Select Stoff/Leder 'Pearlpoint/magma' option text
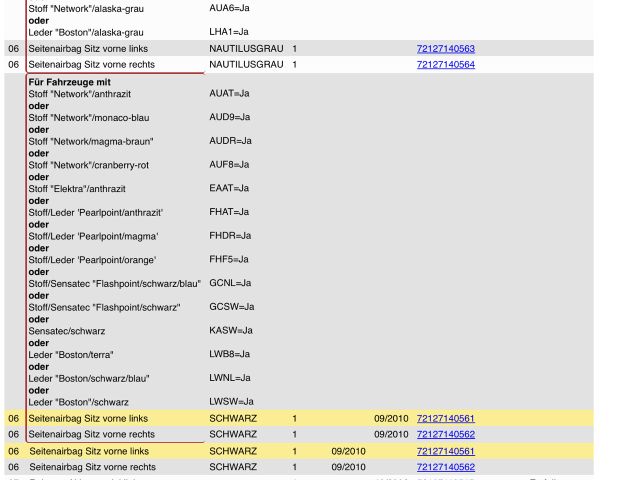The height and width of the screenshot is (480, 640). pos(95,235)
